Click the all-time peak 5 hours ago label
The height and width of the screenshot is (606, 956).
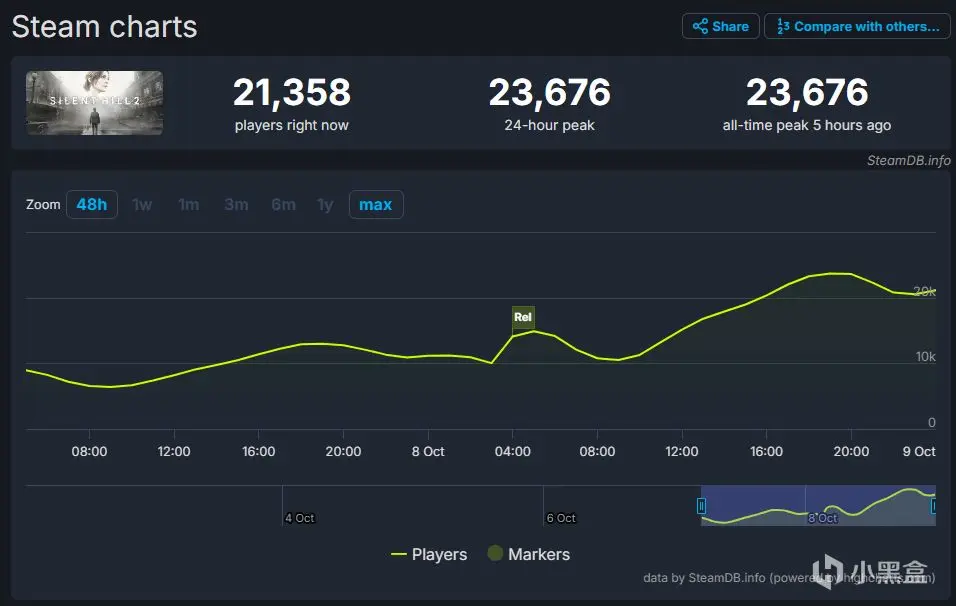(807, 125)
